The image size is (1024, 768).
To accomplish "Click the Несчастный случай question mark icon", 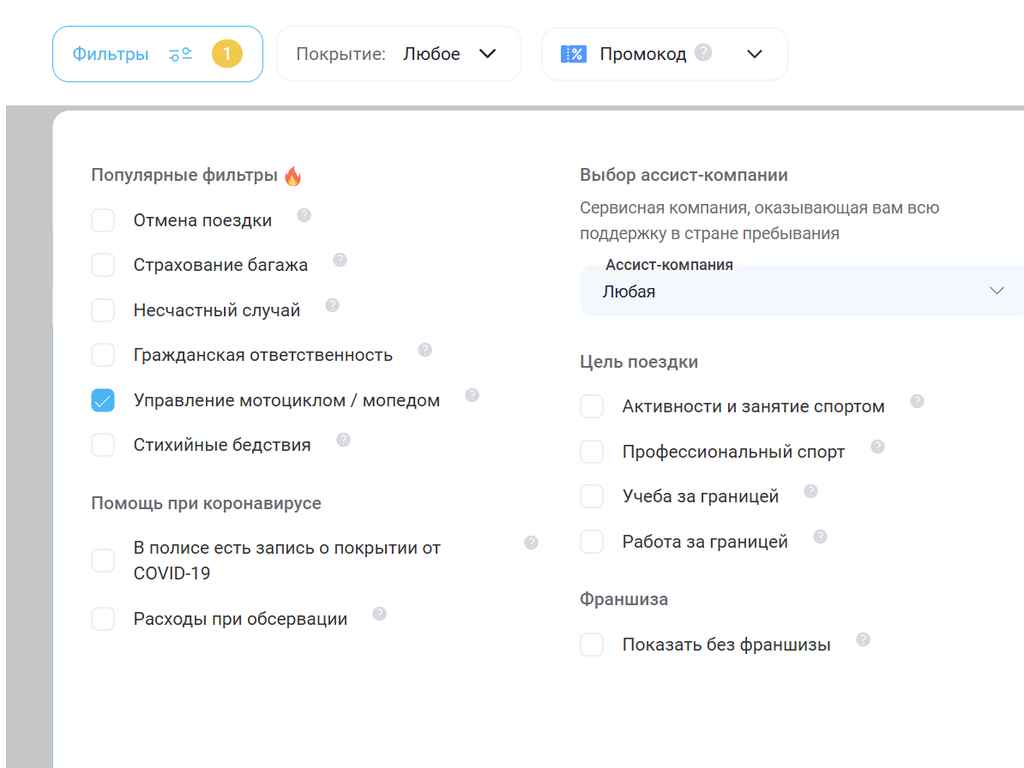I will 332,305.
